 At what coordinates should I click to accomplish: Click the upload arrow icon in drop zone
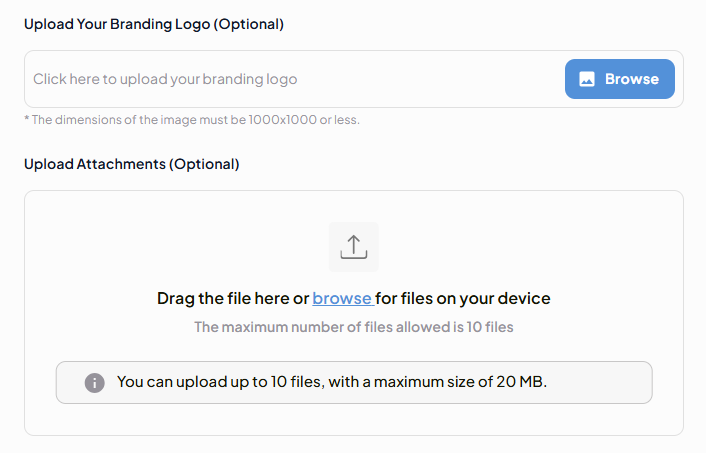[x=354, y=247]
